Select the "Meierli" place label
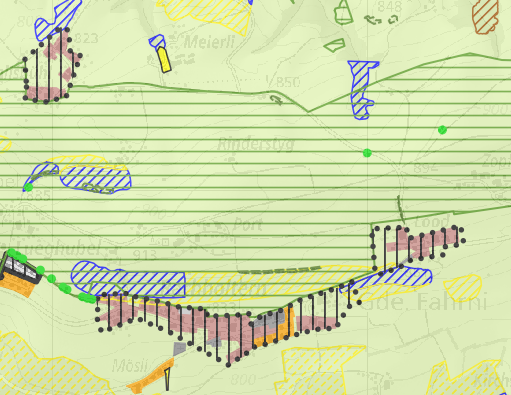The height and width of the screenshot is (395, 511). tap(209, 42)
